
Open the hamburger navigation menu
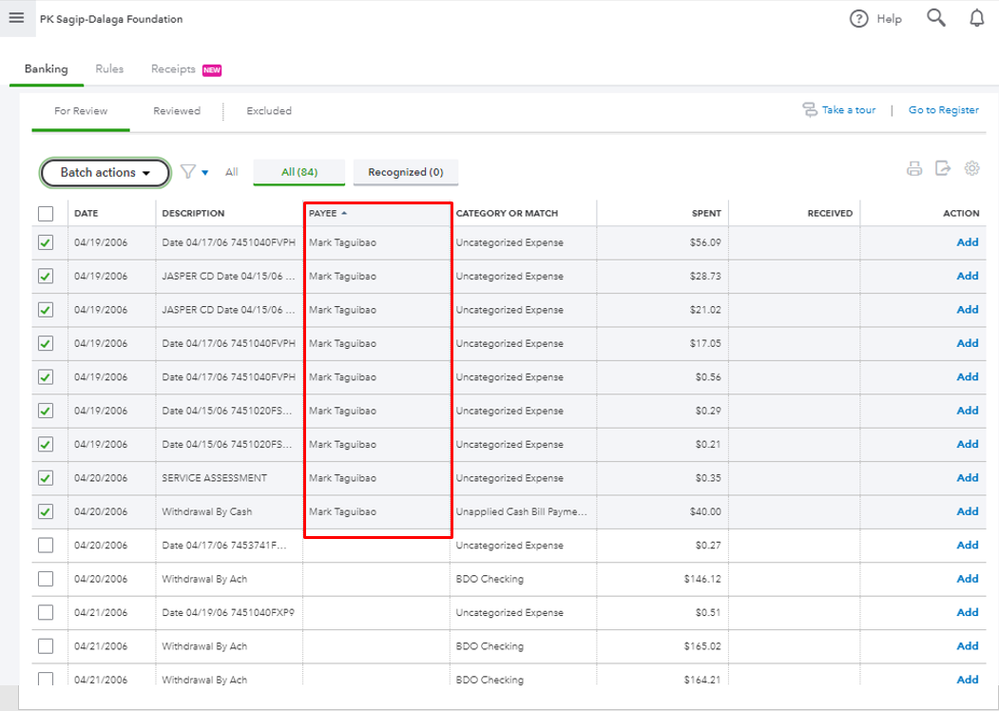click(x=16, y=18)
